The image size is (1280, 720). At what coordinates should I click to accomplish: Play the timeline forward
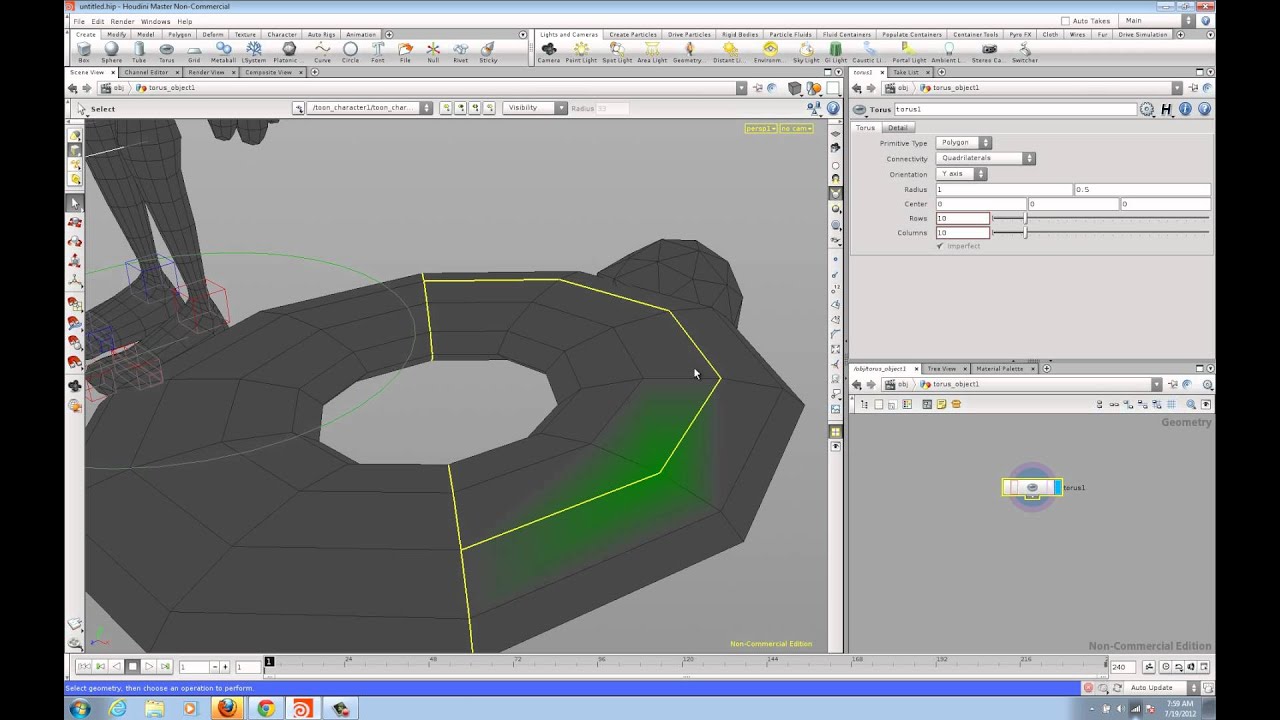click(149, 667)
